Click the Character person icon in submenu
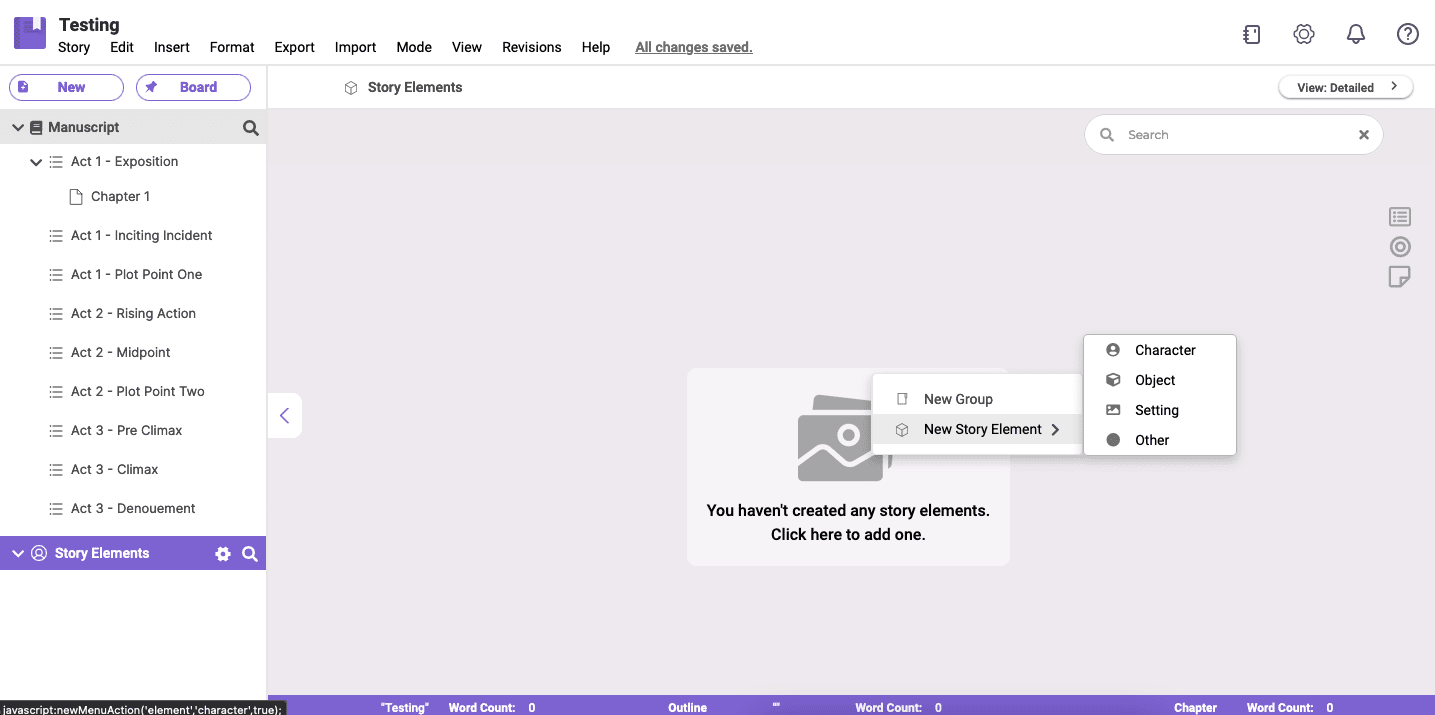The width and height of the screenshot is (1435, 715). tap(1113, 350)
